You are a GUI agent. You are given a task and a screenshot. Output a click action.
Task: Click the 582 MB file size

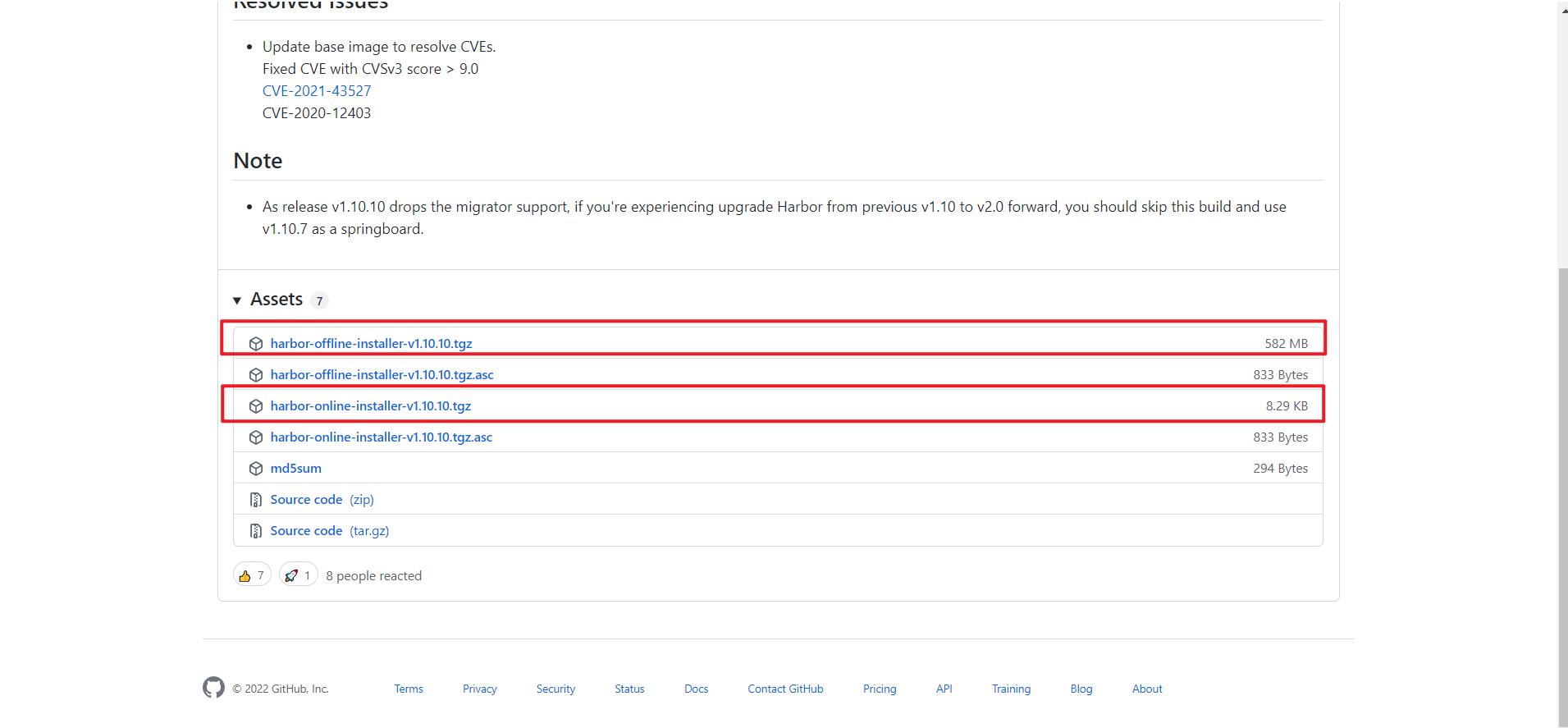1286,343
